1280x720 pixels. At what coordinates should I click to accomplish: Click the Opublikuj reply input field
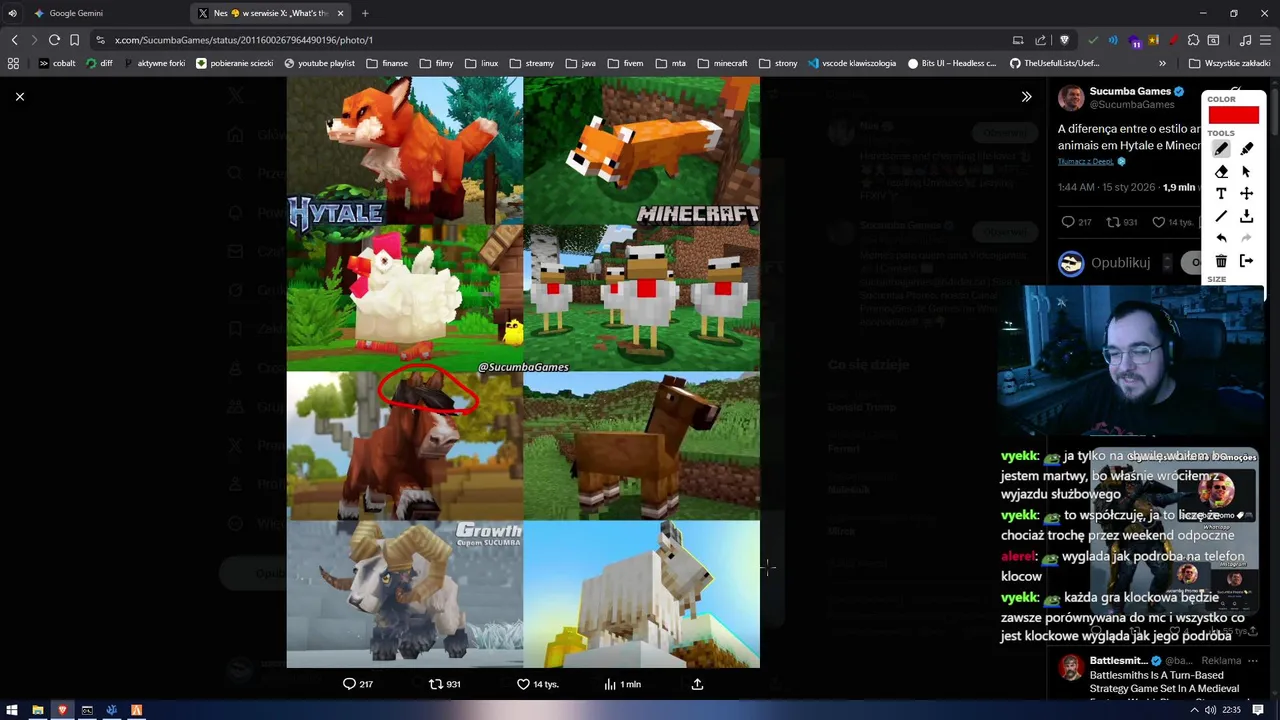tap(1120, 263)
